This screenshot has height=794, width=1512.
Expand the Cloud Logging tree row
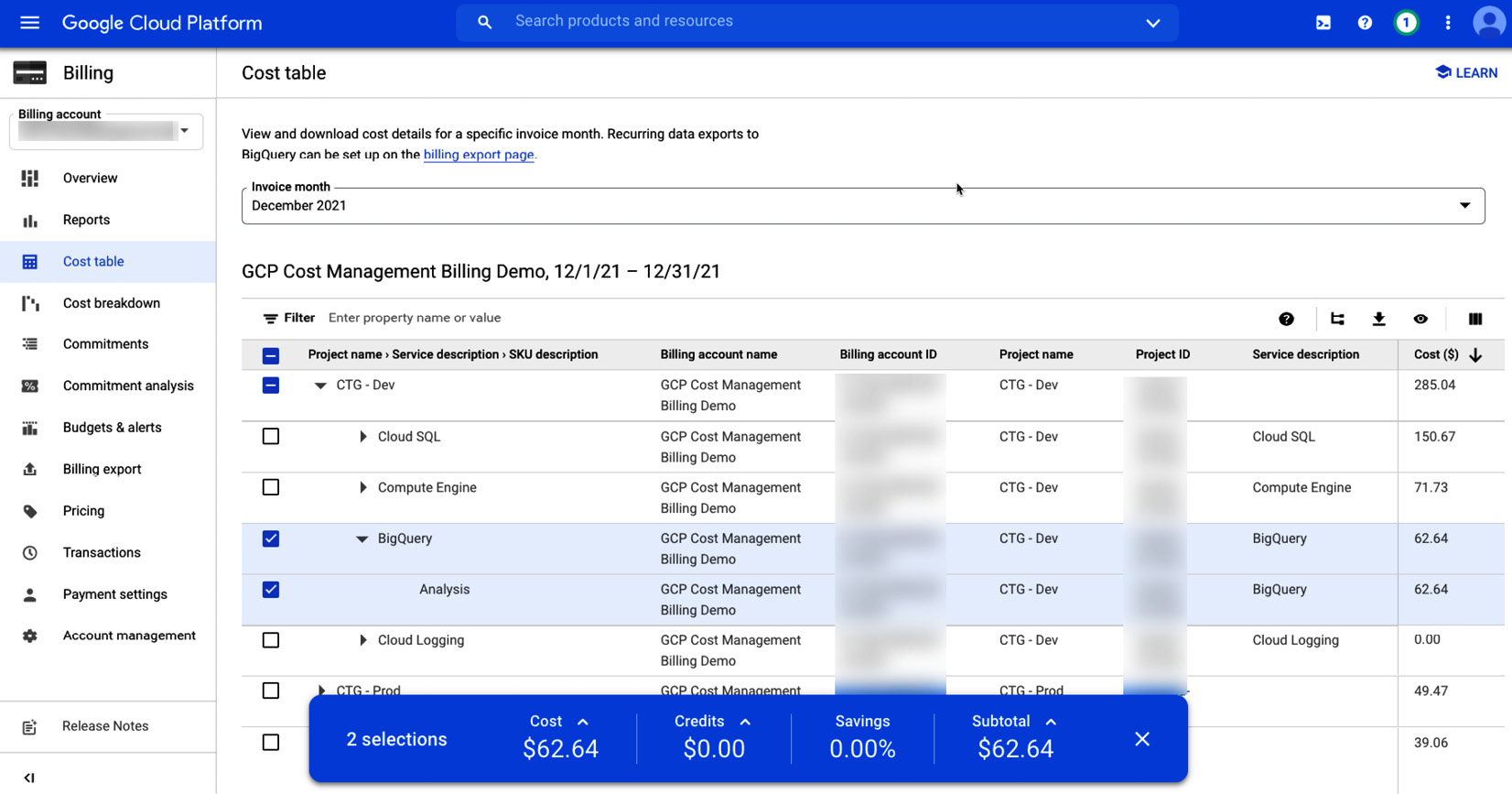362,640
